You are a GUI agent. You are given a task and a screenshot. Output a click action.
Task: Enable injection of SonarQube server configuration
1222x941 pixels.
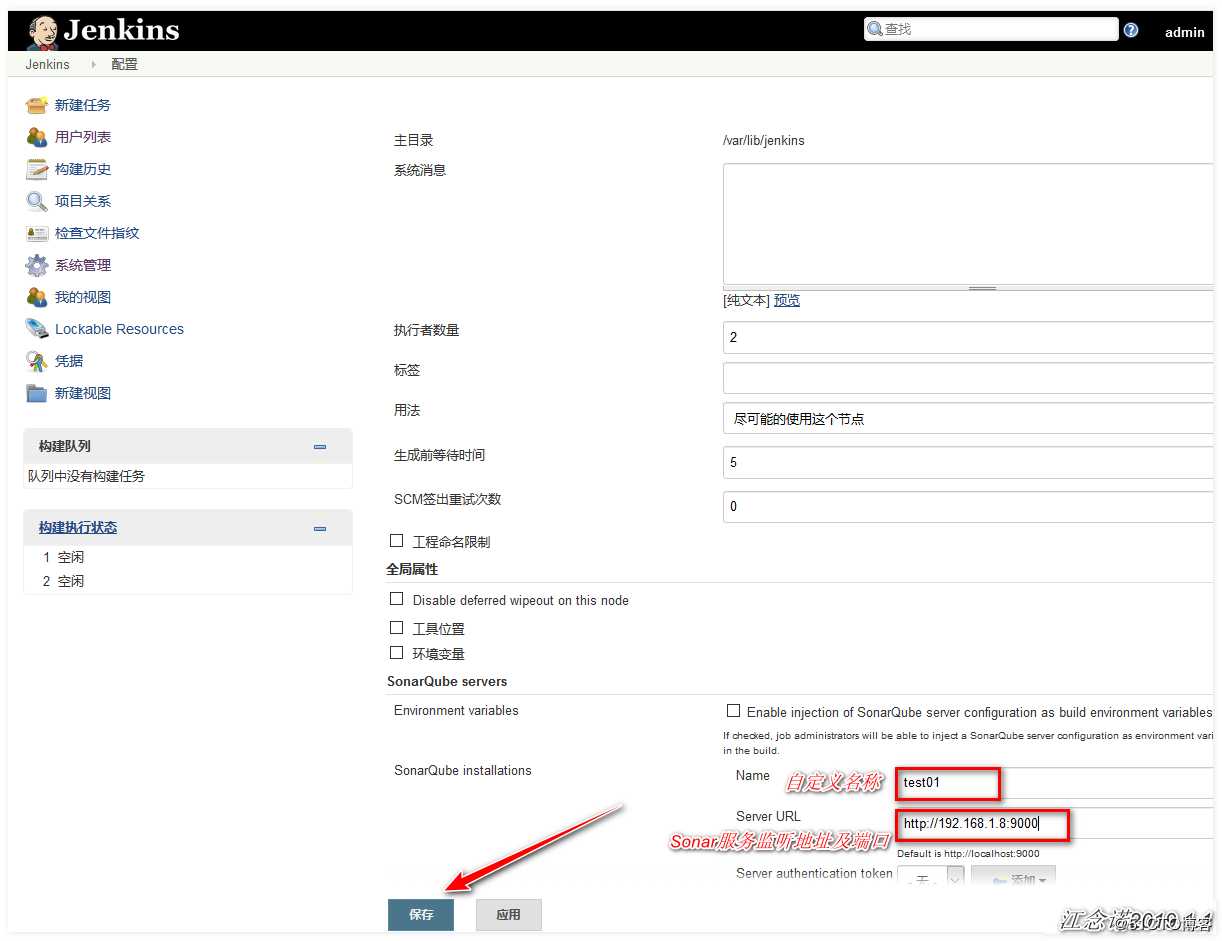tap(733, 711)
